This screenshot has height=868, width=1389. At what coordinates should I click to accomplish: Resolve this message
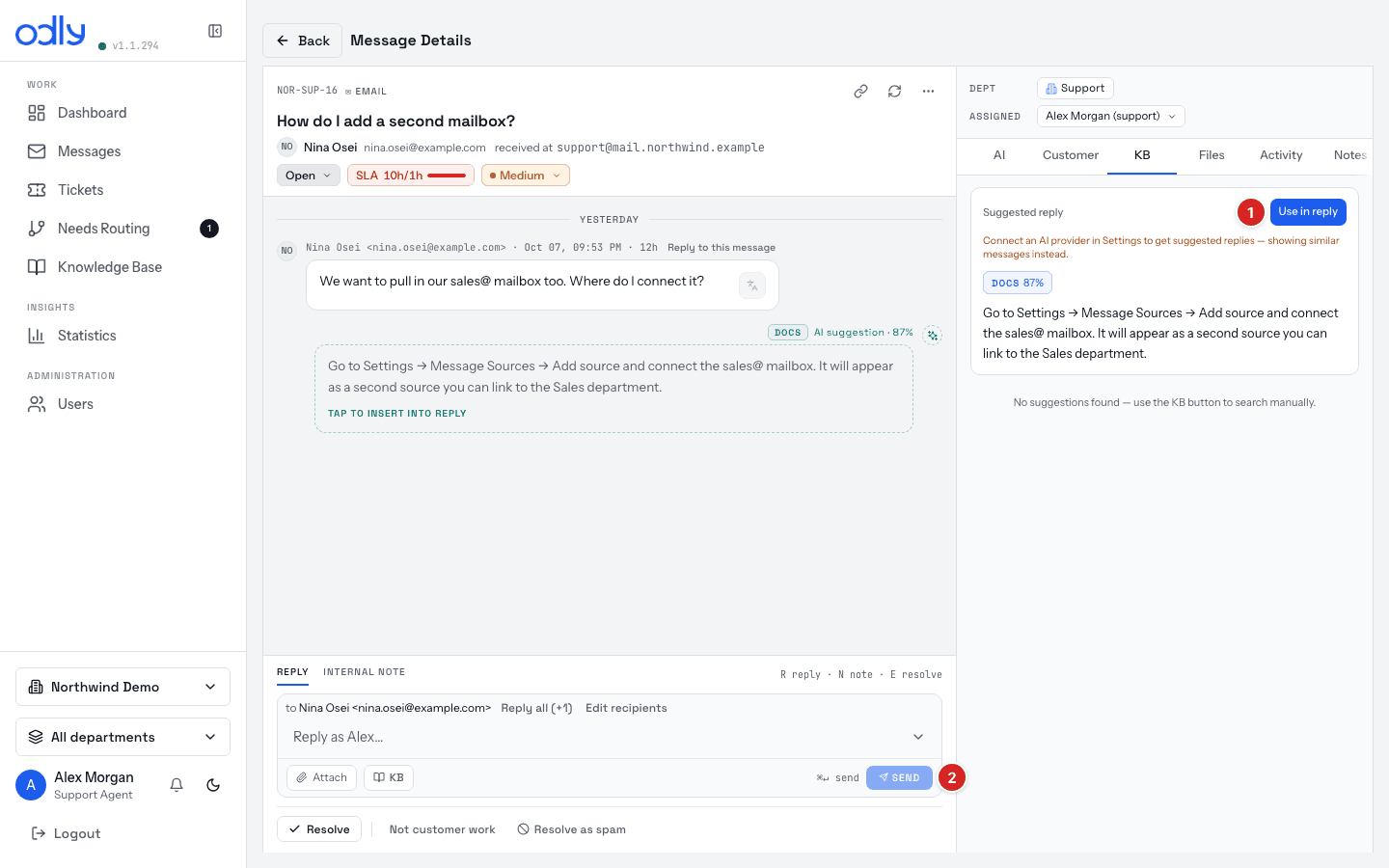[x=319, y=829]
